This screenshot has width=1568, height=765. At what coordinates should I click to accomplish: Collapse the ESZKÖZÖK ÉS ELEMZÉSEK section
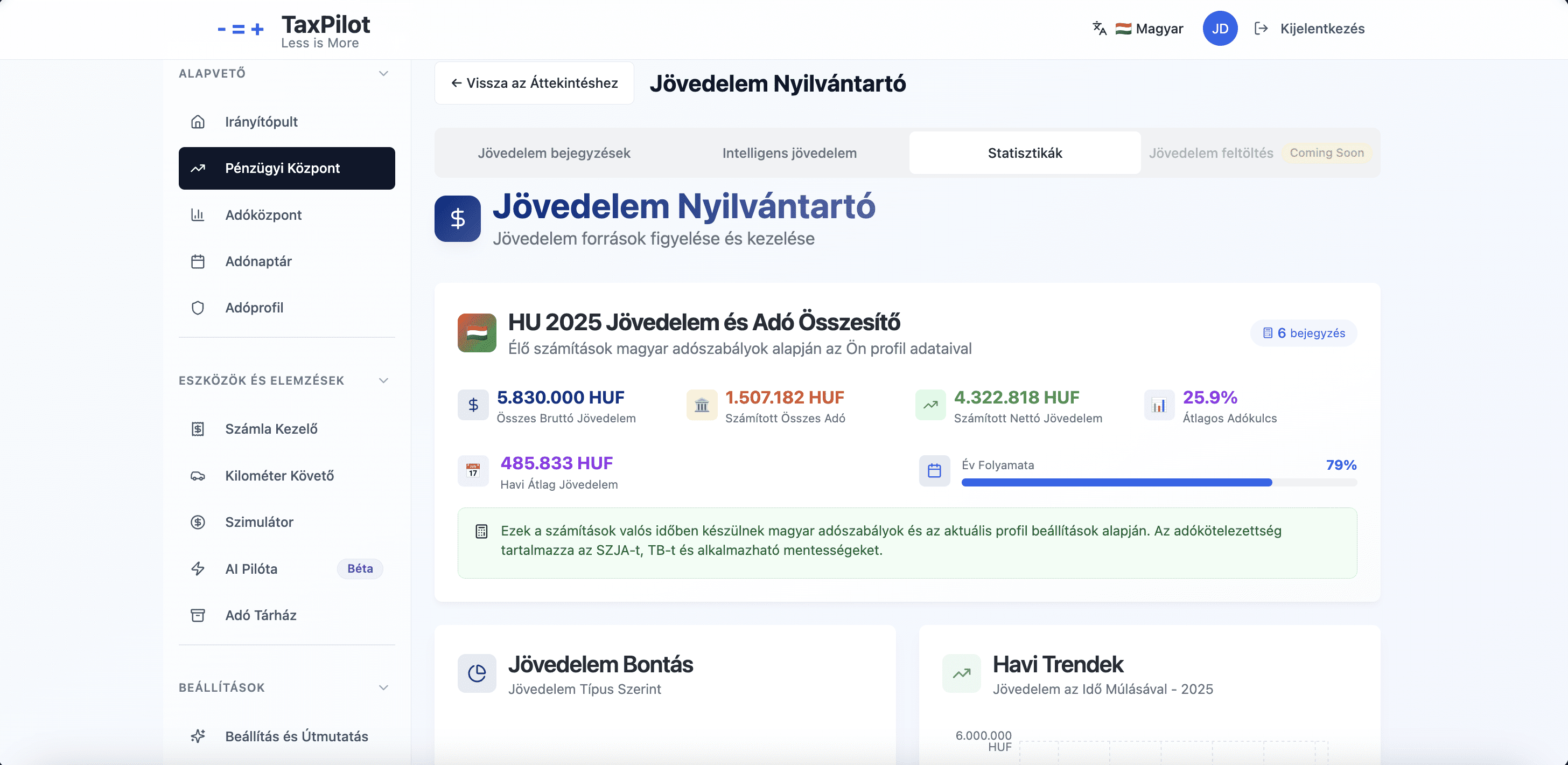383,381
